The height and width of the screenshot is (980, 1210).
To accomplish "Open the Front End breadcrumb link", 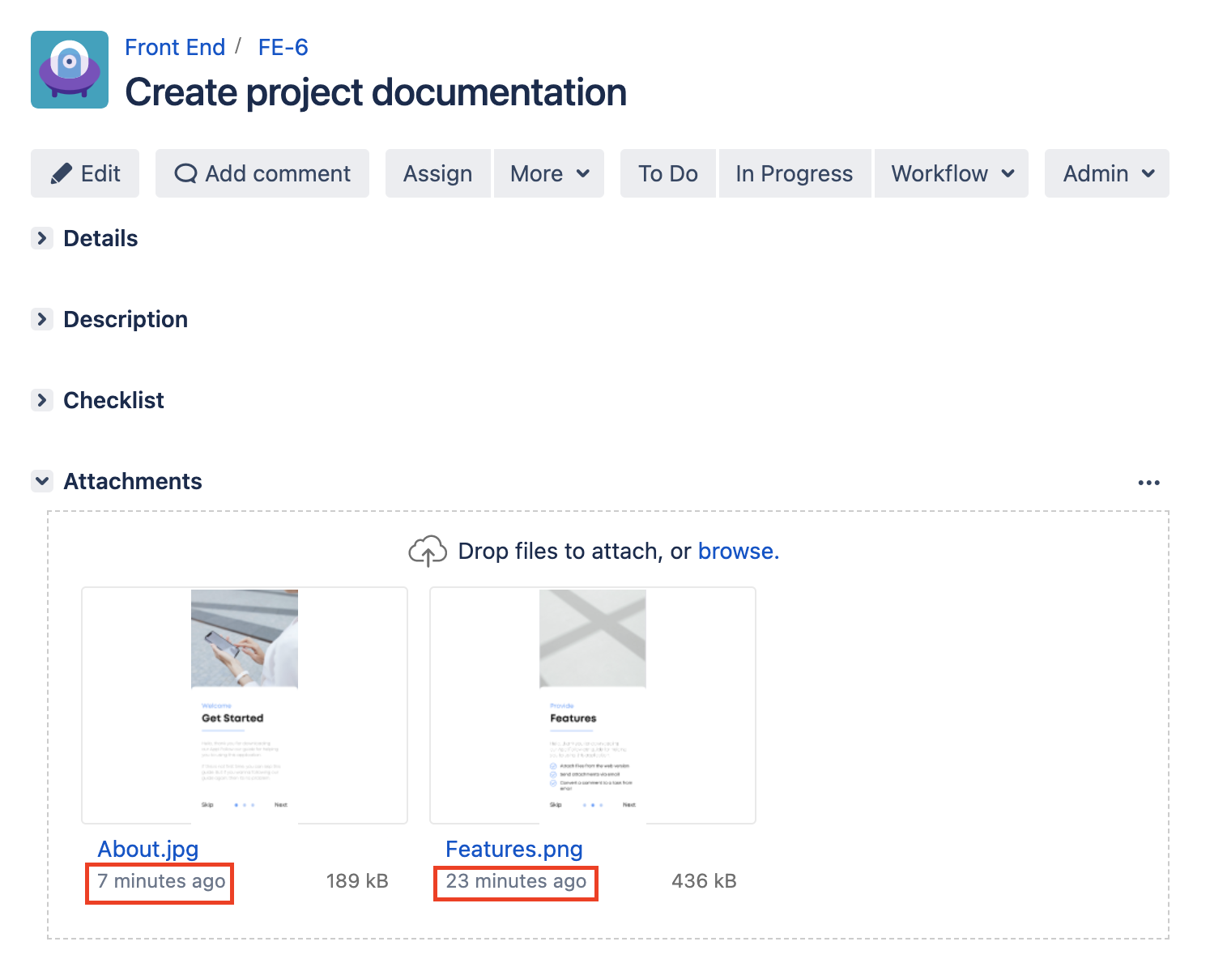I will [x=175, y=47].
